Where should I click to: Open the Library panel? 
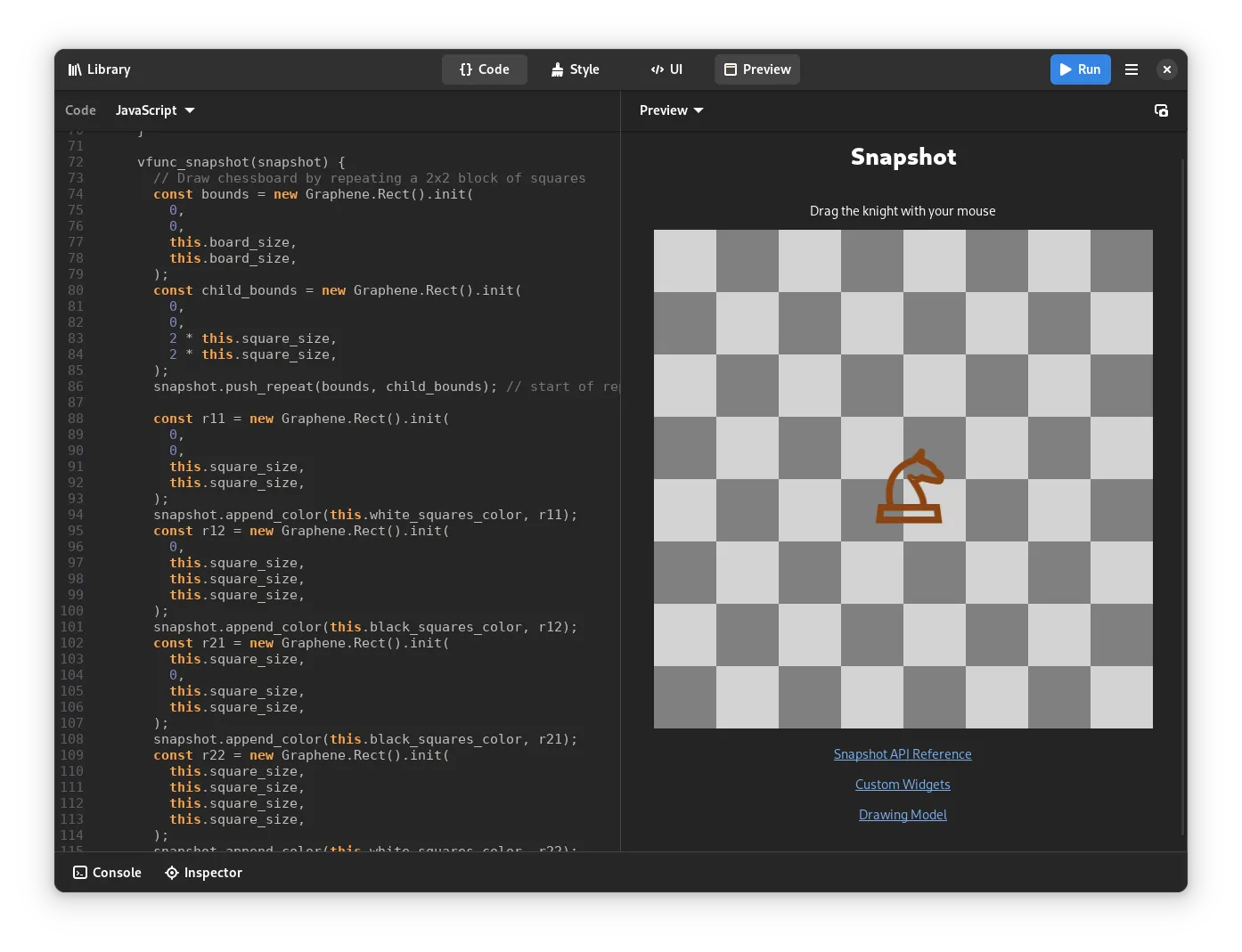point(99,69)
